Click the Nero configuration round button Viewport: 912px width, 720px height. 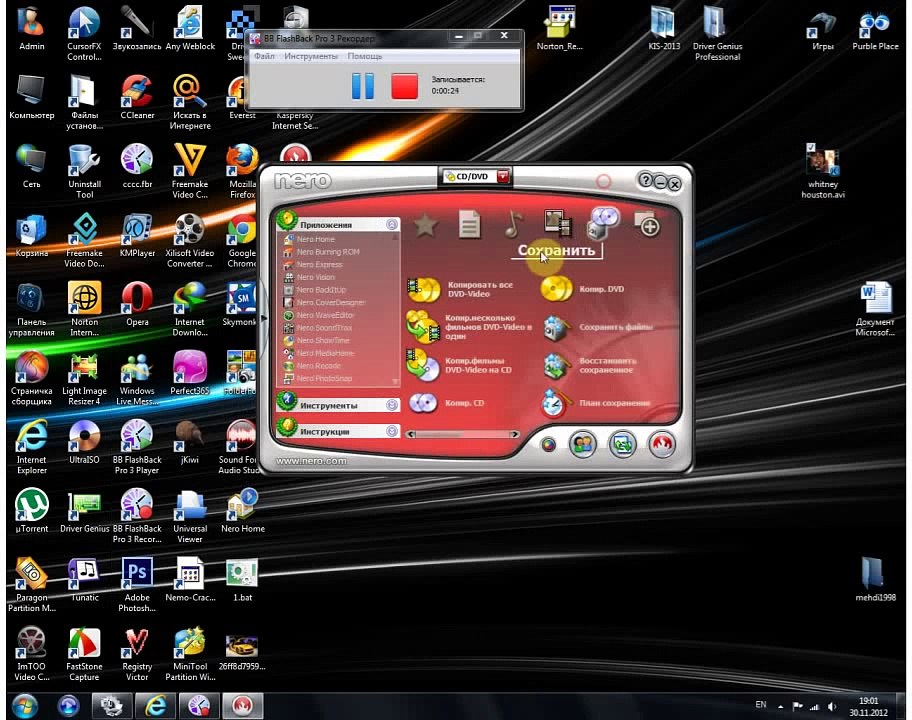tap(622, 445)
